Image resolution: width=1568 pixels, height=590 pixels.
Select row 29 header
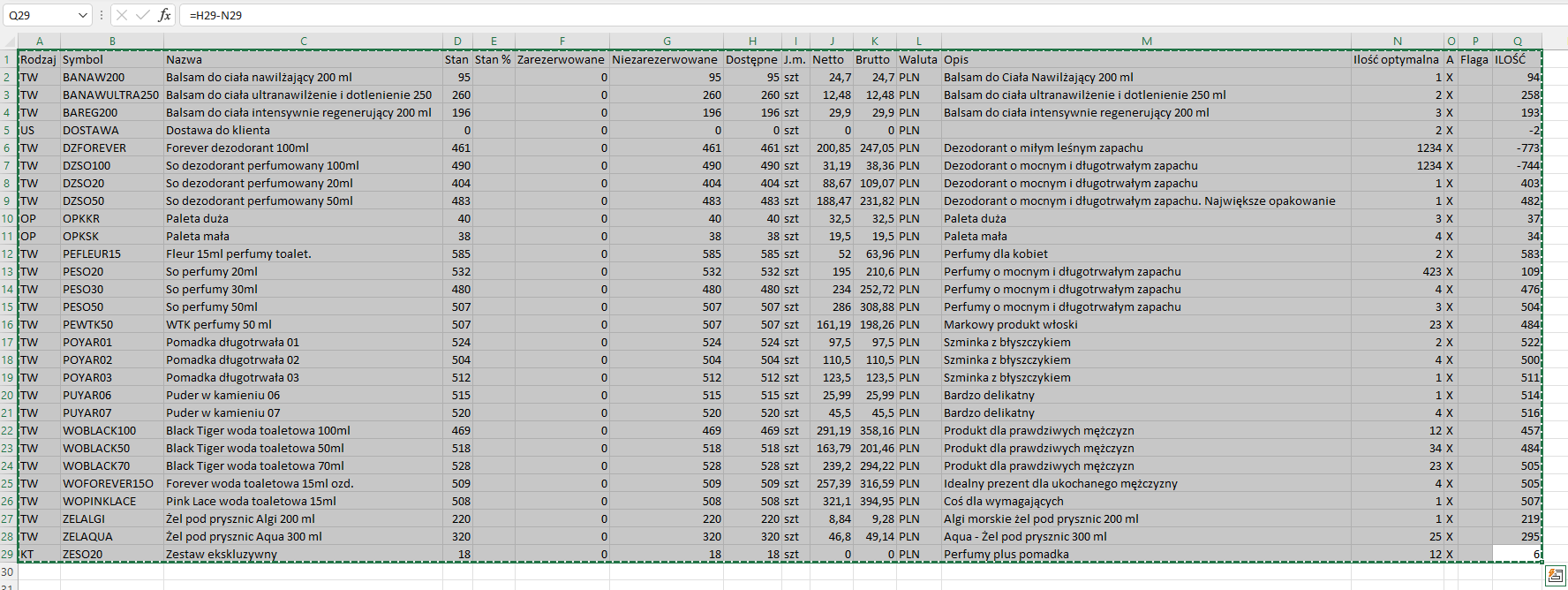pyautogui.click(x=9, y=554)
